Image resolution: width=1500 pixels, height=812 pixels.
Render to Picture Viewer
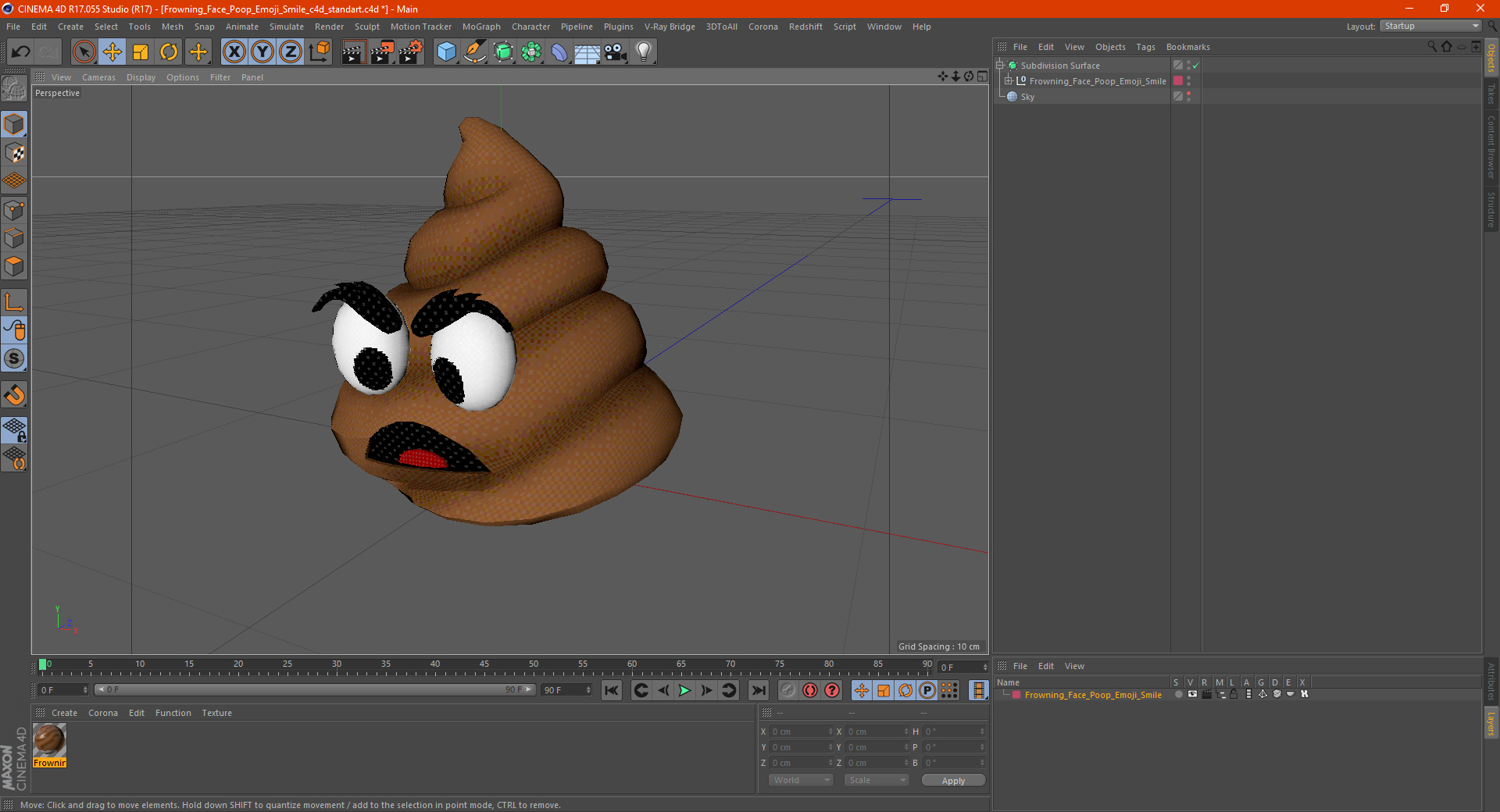382,52
